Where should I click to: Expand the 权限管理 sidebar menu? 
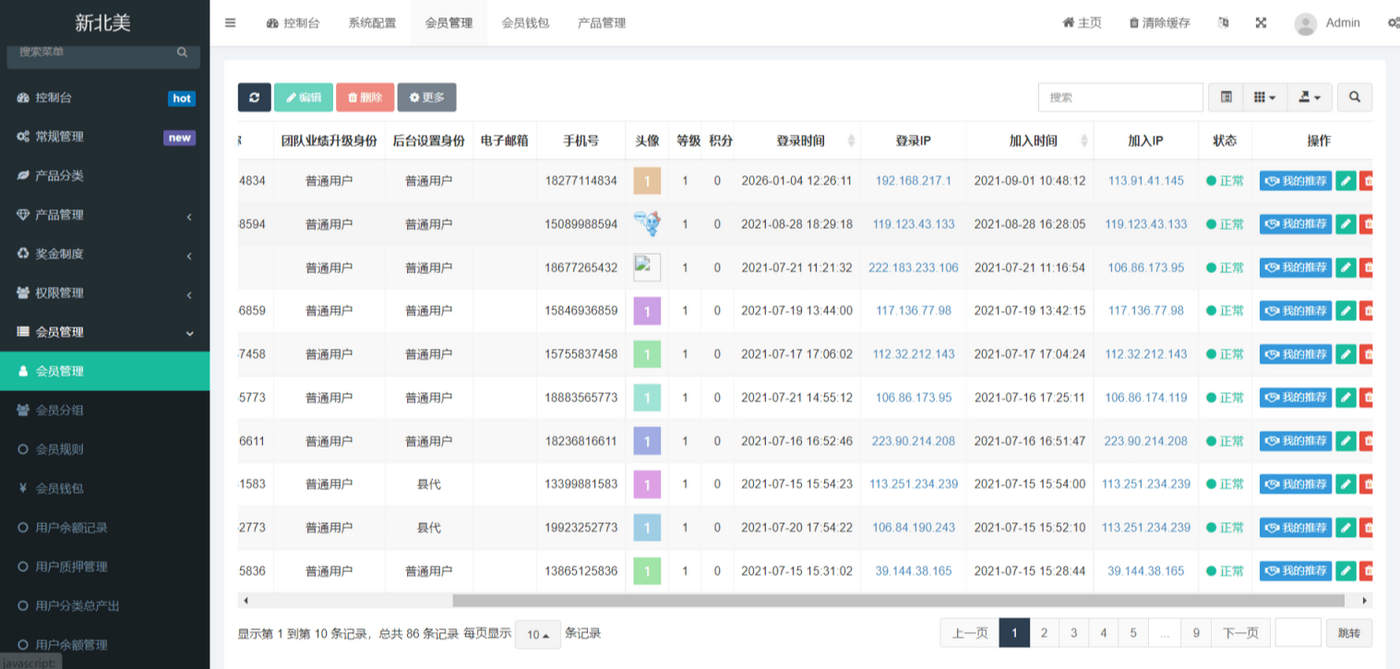click(105, 293)
